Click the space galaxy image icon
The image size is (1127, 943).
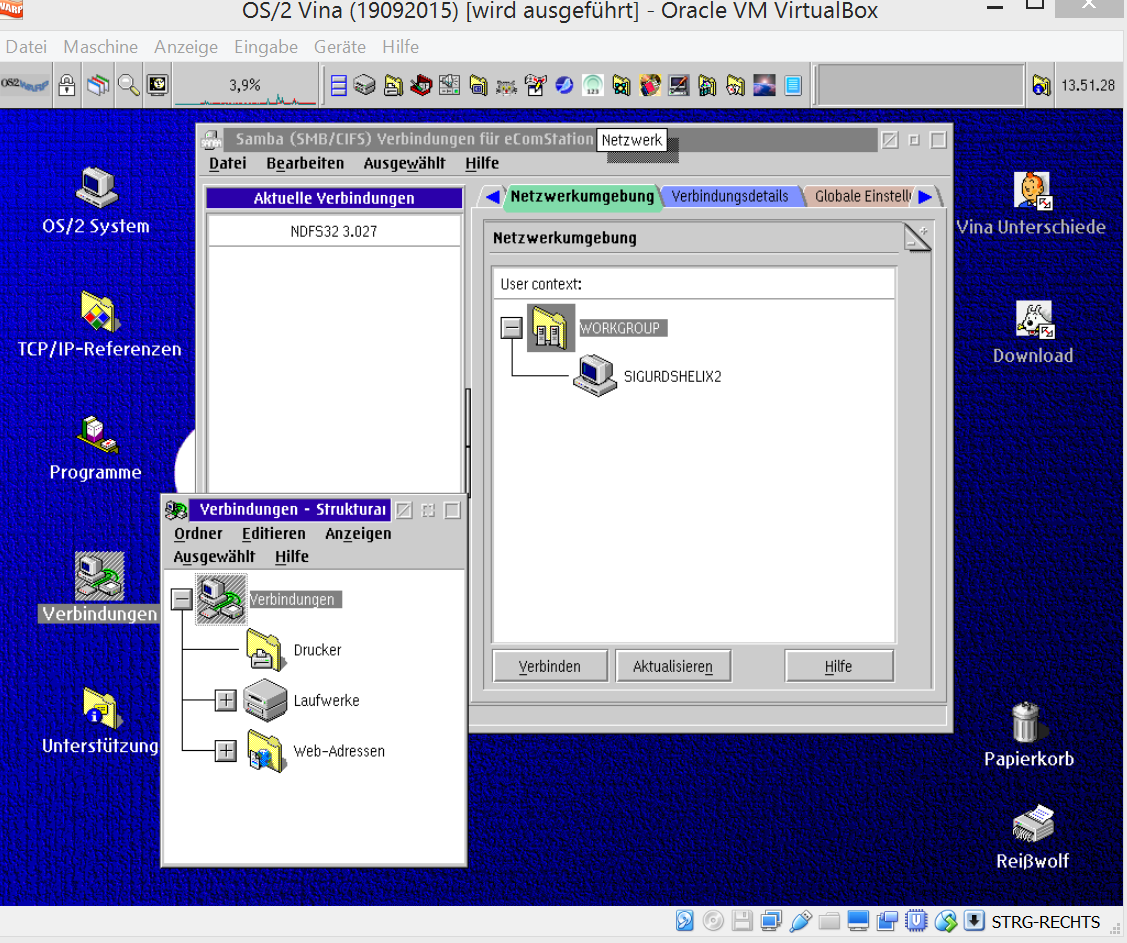764,86
